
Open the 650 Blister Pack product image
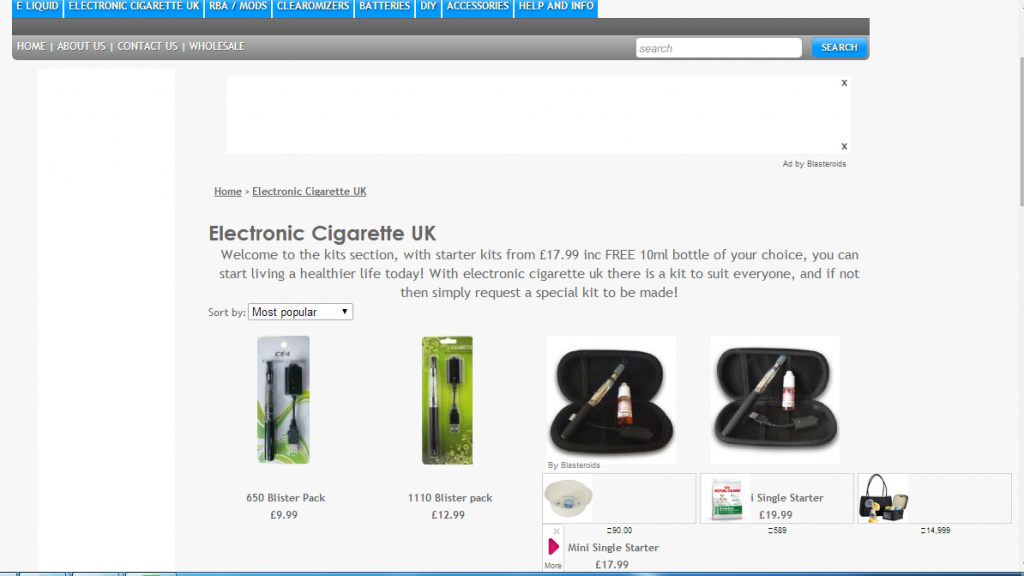(x=283, y=400)
